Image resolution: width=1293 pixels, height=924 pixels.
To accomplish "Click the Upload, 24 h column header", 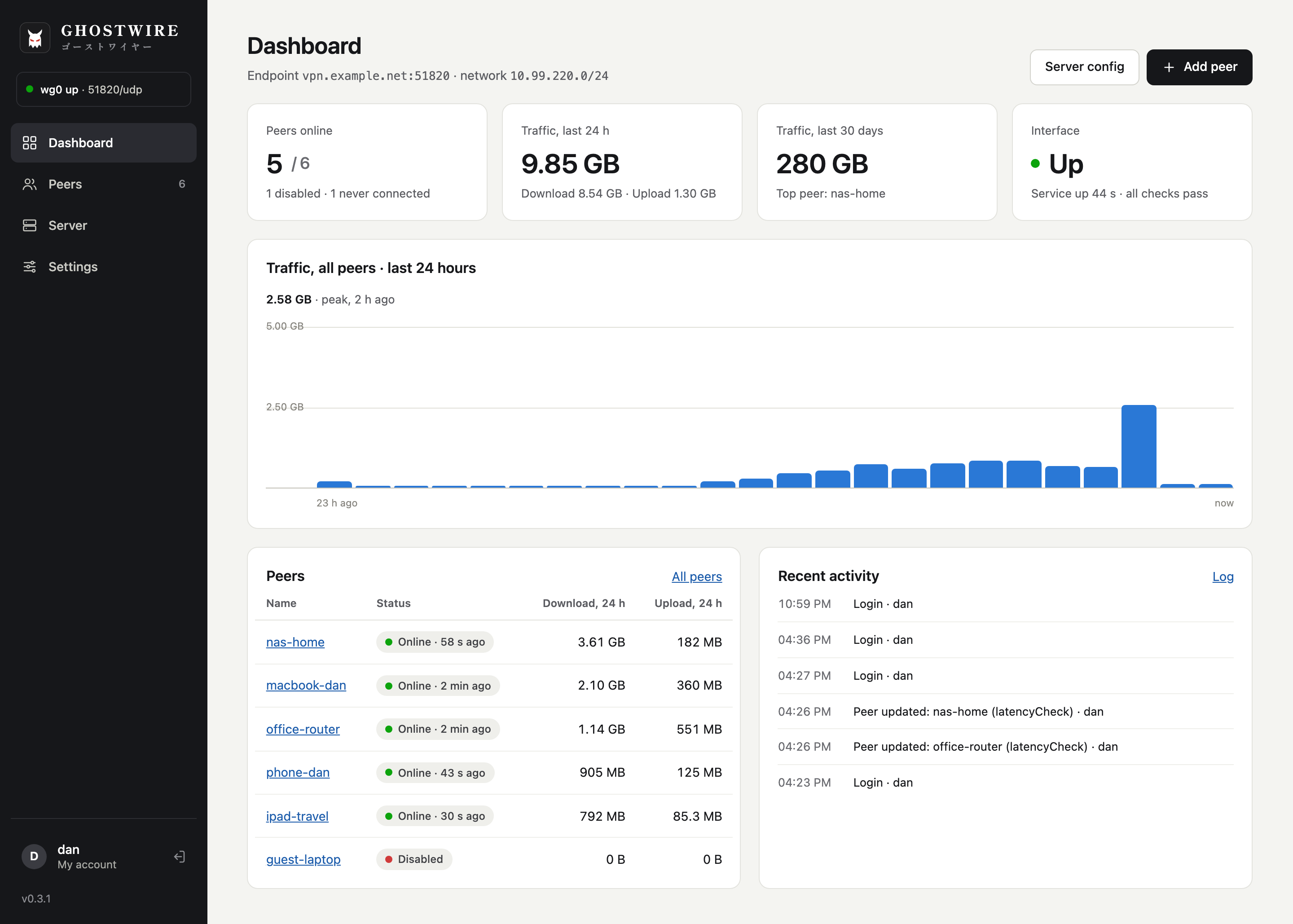I will click(688, 603).
